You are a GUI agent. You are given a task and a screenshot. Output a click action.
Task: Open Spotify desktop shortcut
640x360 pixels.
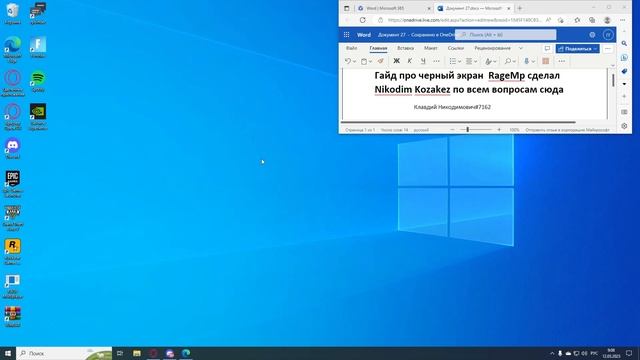[38, 81]
